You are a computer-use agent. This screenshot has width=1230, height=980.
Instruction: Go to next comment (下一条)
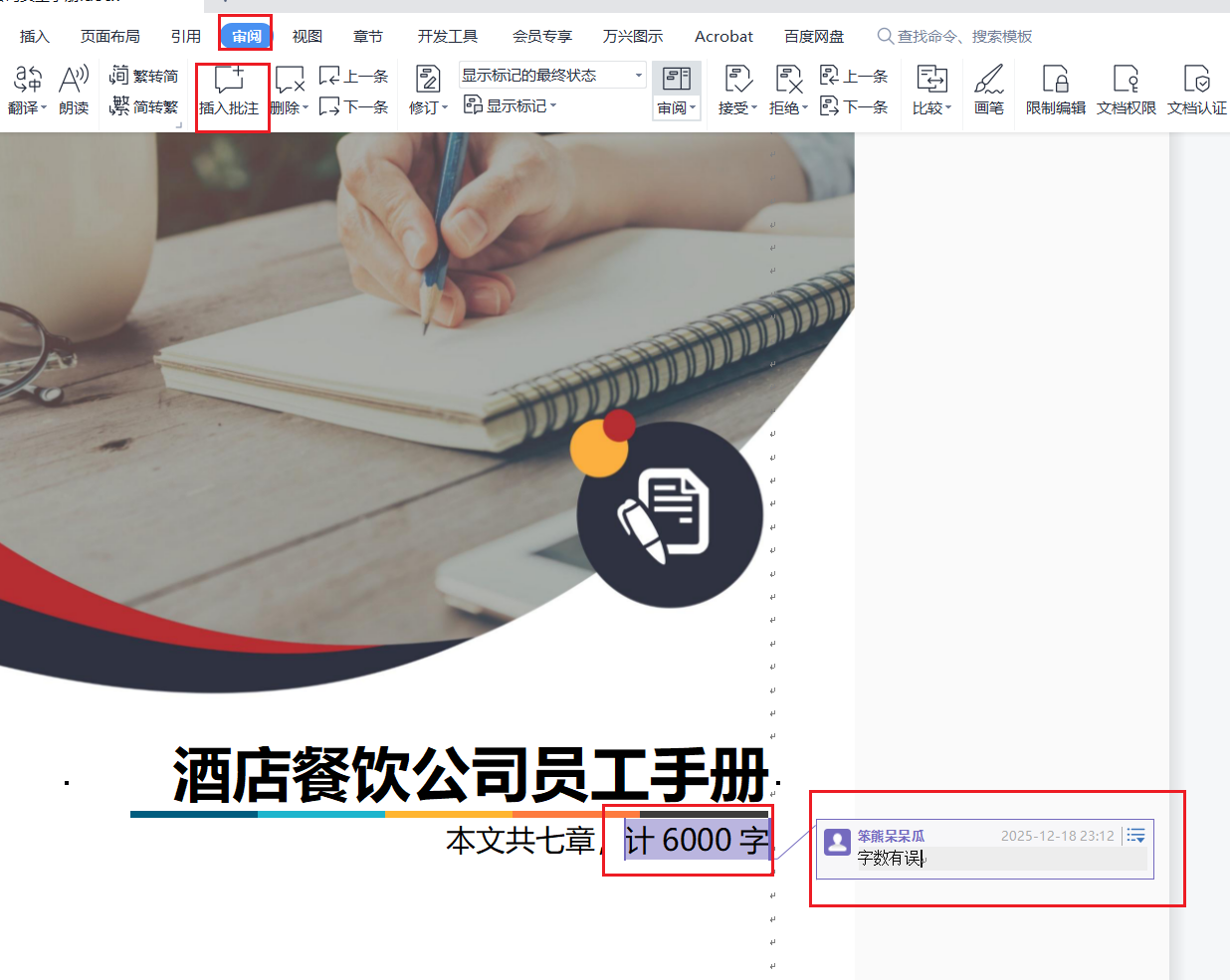[x=354, y=106]
